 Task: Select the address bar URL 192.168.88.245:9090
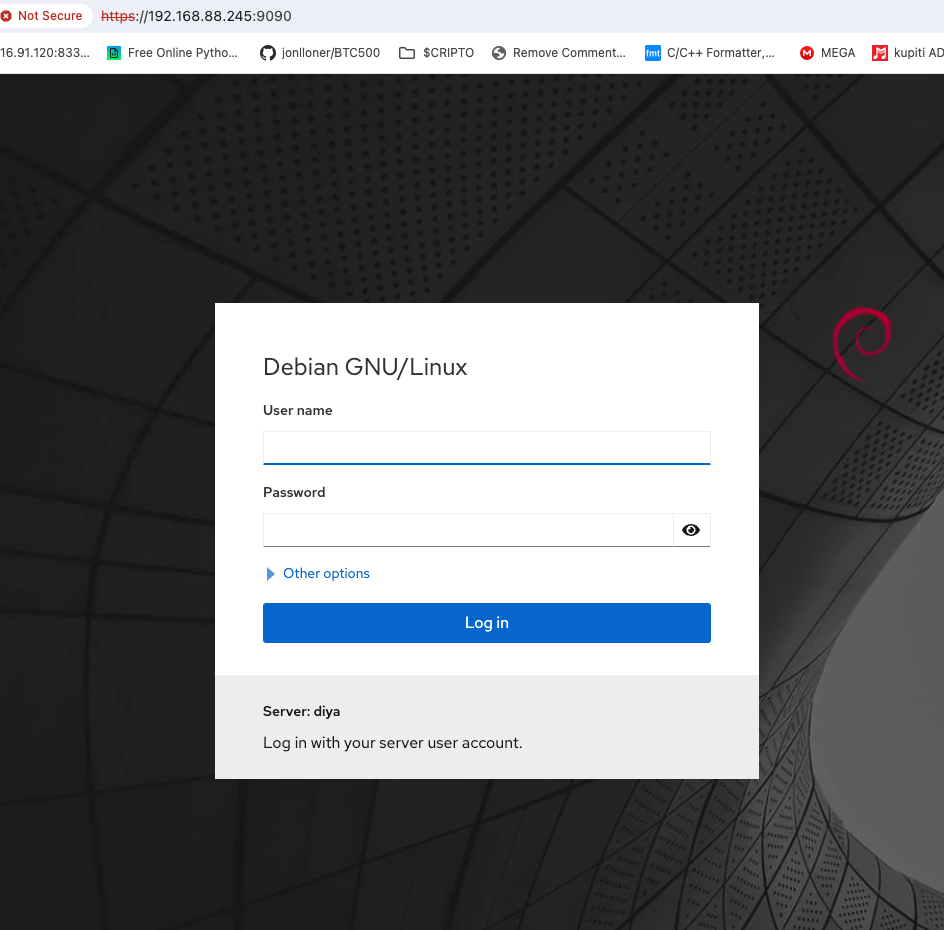click(196, 16)
